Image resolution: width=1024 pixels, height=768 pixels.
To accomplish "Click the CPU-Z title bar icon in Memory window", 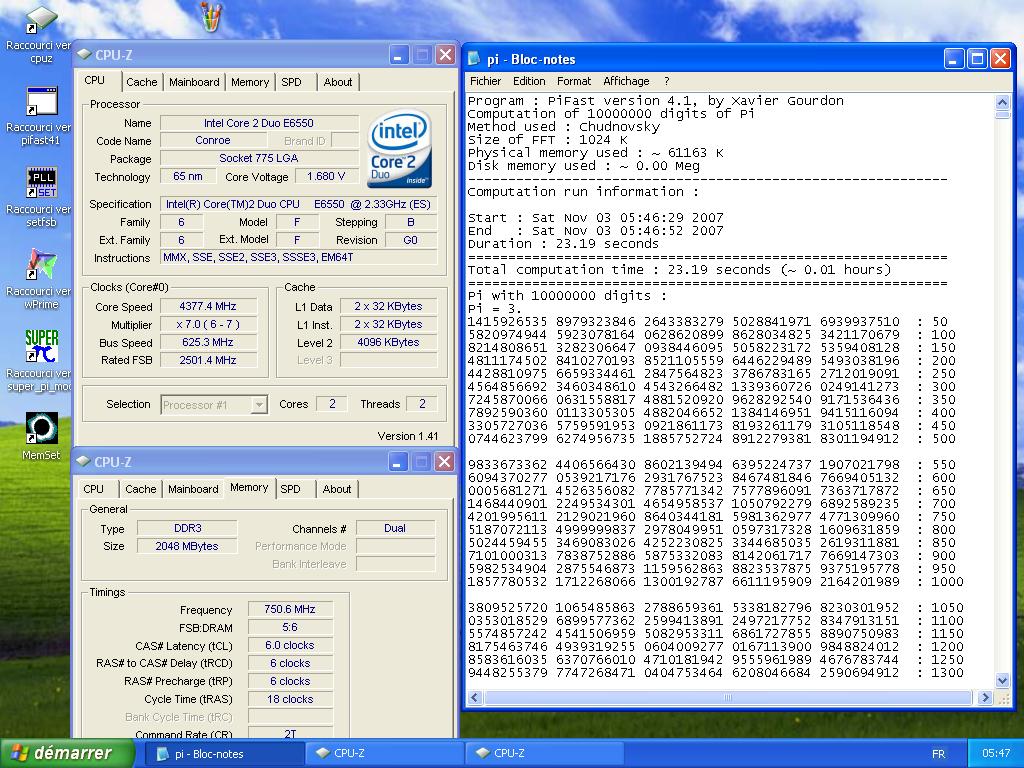I will [x=83, y=462].
